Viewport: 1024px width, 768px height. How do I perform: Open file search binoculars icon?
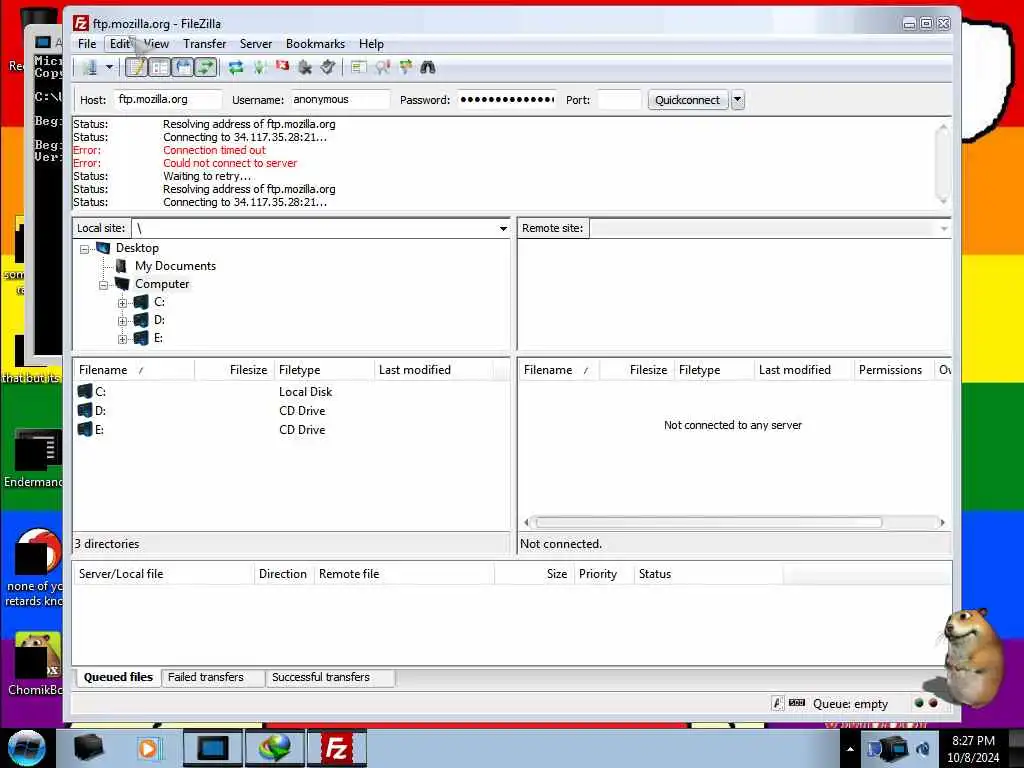428,67
